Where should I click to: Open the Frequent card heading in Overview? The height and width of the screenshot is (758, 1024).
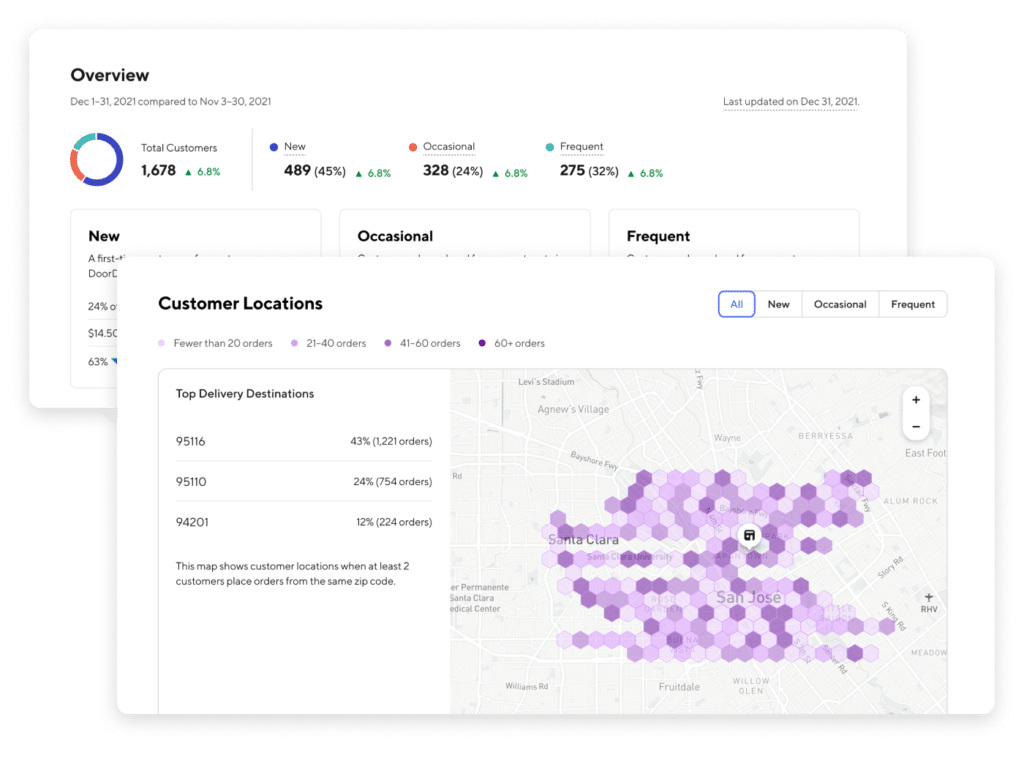tap(658, 236)
